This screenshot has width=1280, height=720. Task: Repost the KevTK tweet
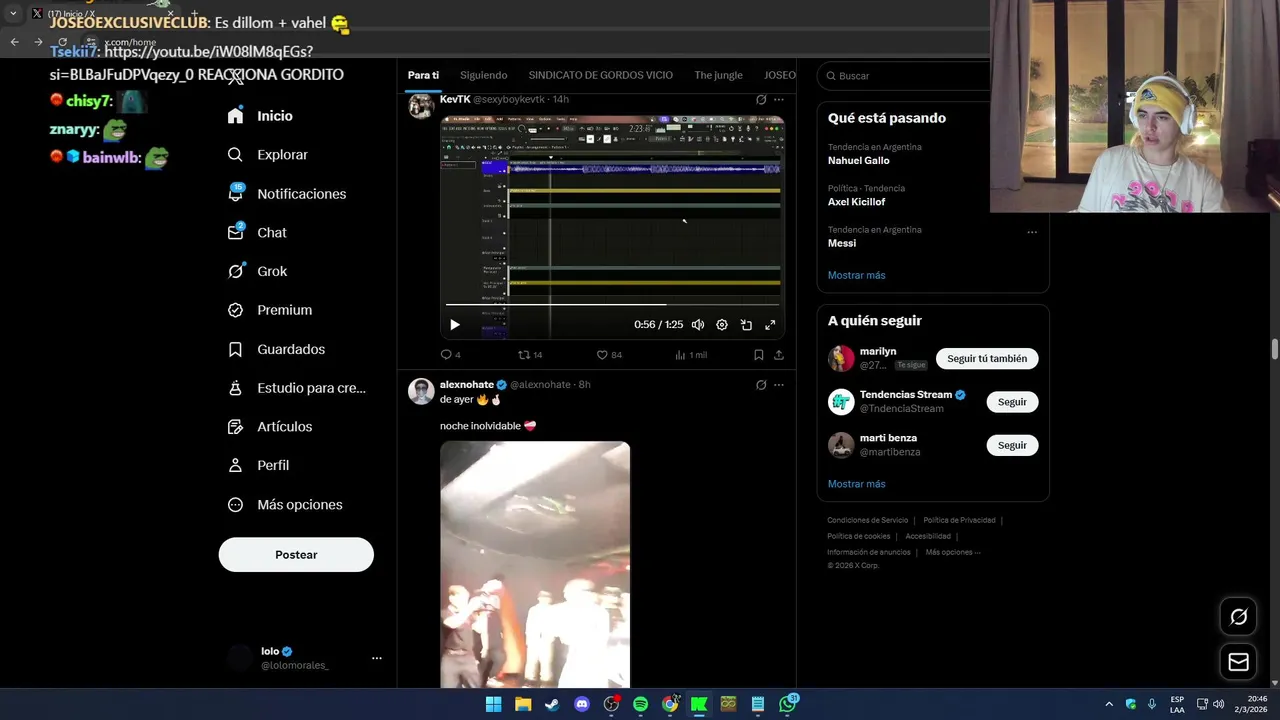530,355
